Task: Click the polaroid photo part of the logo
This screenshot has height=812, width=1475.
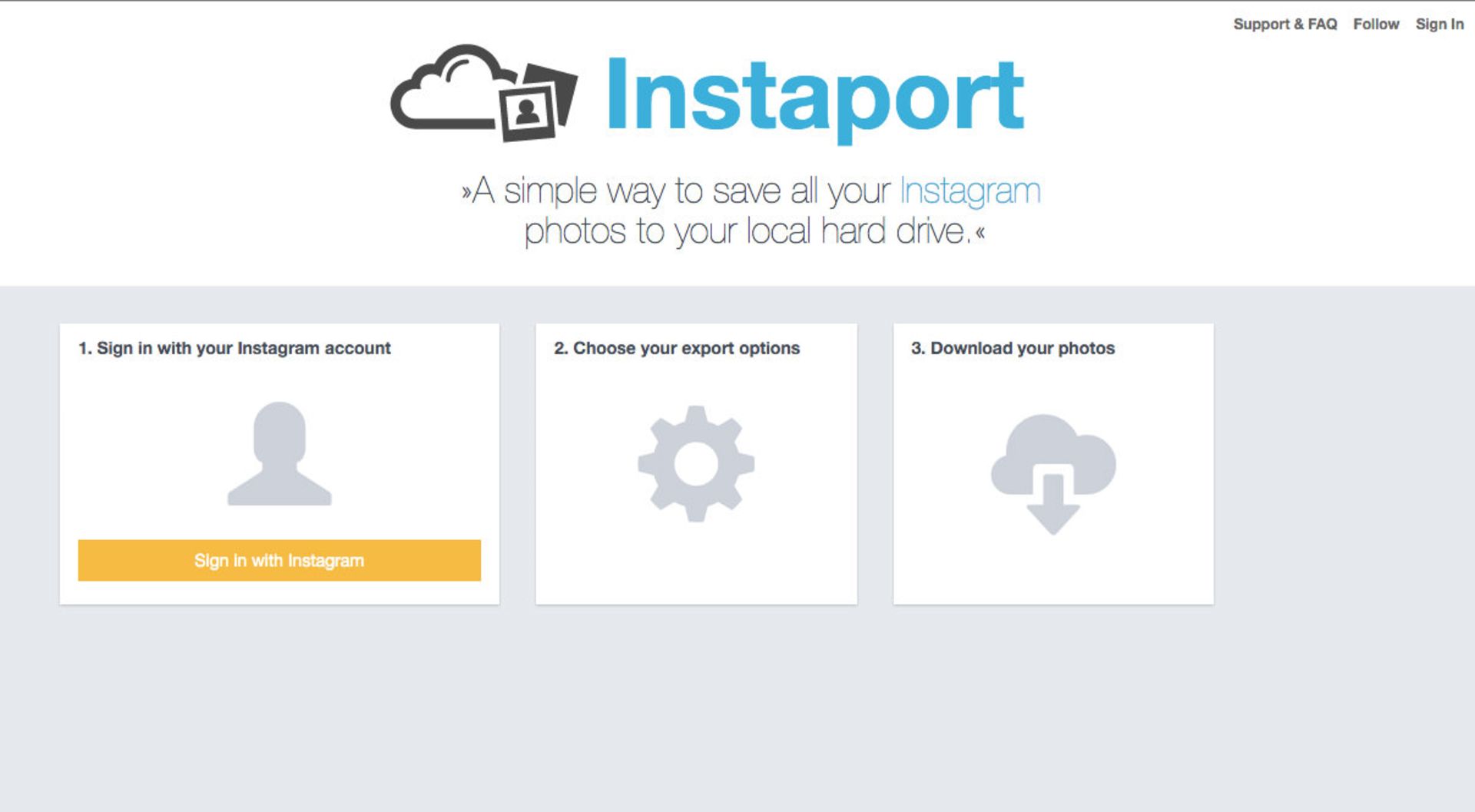Action: coord(538,104)
